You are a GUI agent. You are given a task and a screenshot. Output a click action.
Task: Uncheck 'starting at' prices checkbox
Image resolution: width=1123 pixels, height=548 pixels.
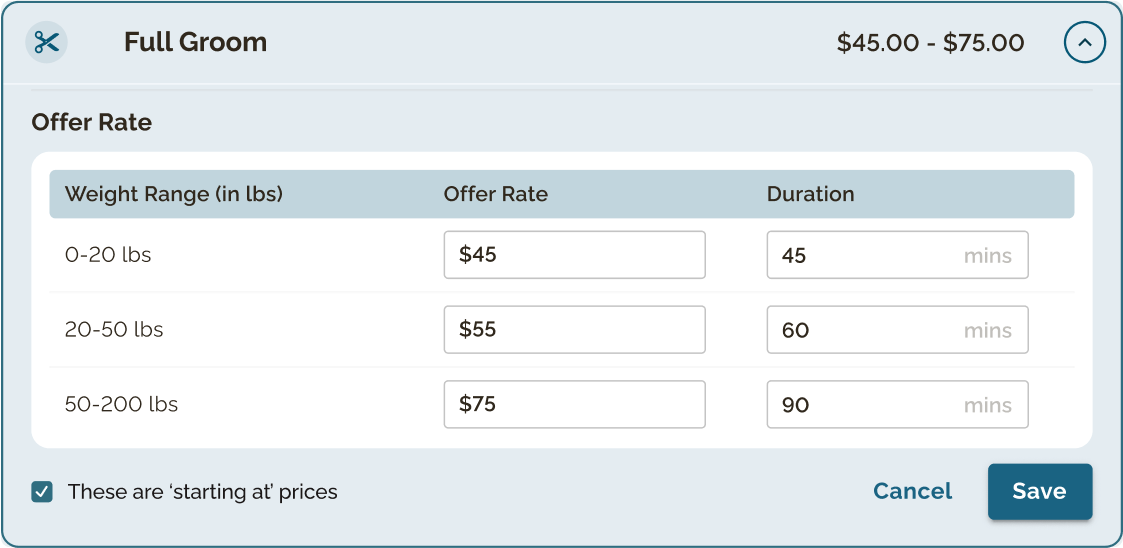tap(42, 492)
